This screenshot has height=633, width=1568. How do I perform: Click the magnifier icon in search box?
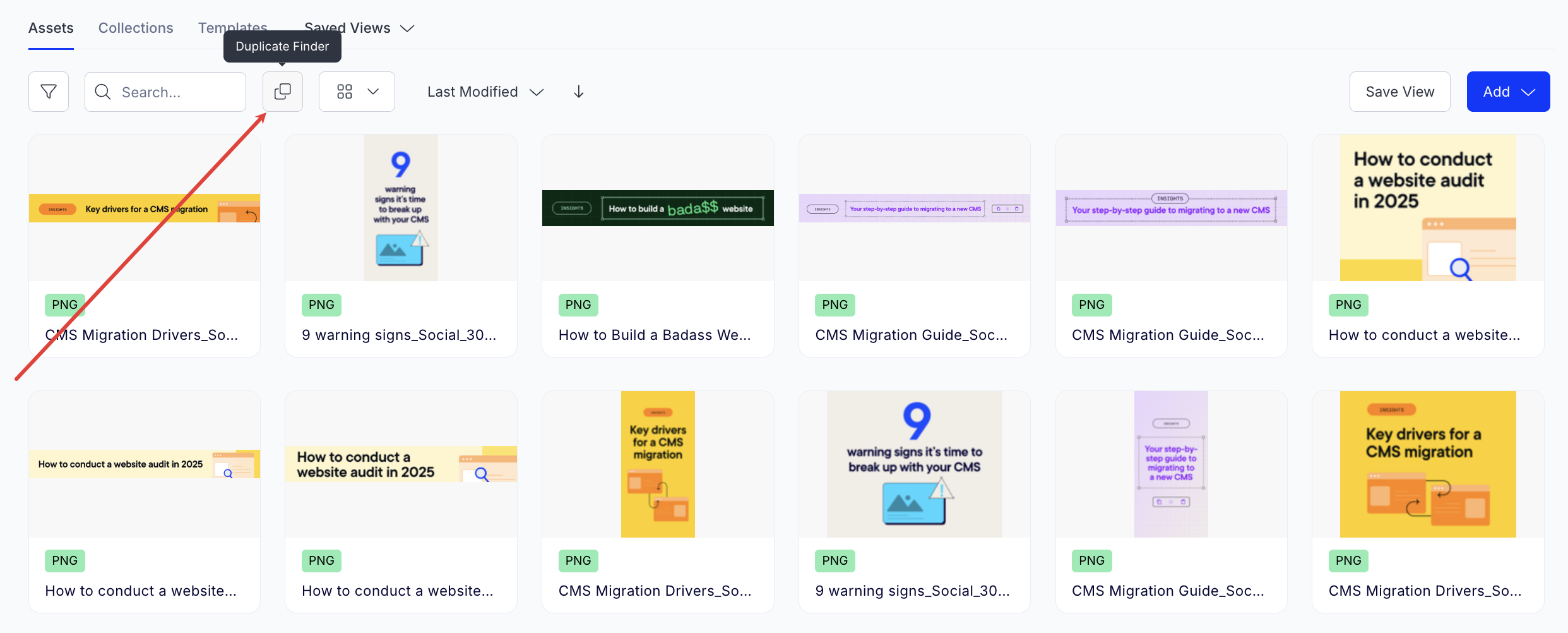[103, 92]
